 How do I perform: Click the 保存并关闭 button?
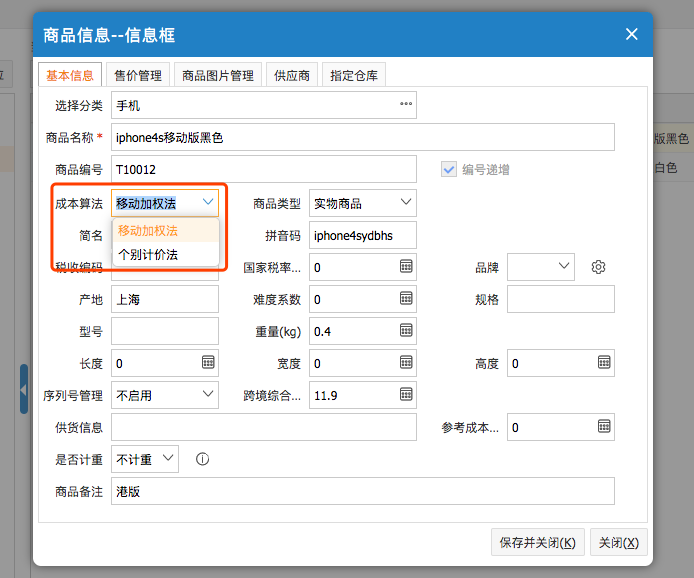537,543
